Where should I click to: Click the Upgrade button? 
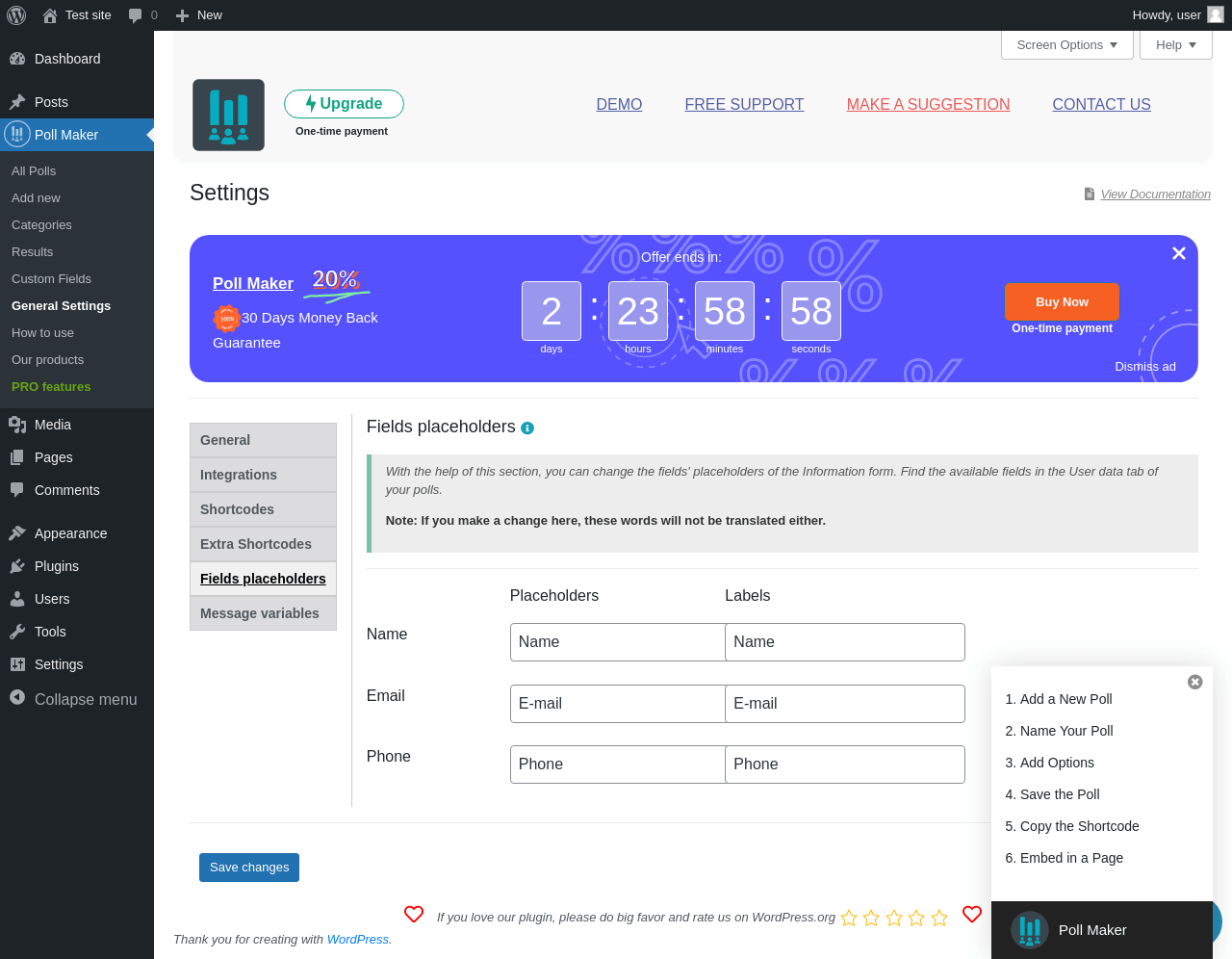[344, 104]
